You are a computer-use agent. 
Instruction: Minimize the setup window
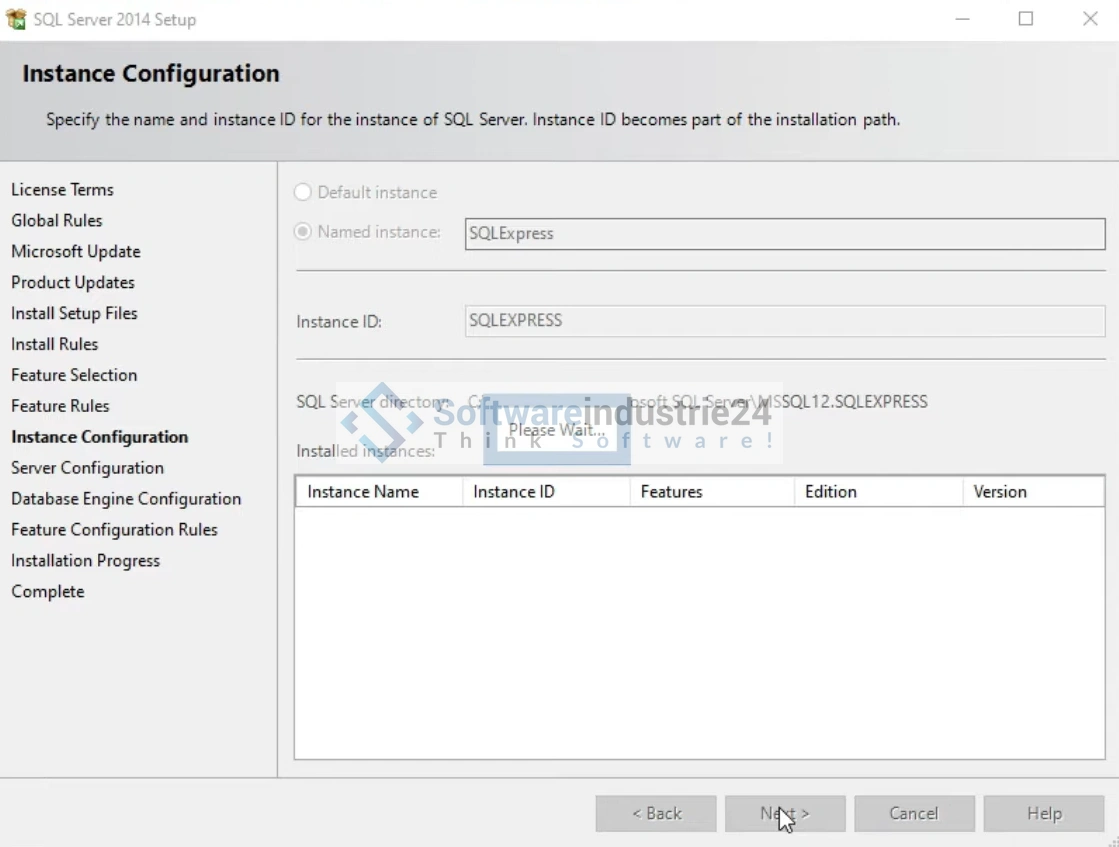tap(962, 19)
